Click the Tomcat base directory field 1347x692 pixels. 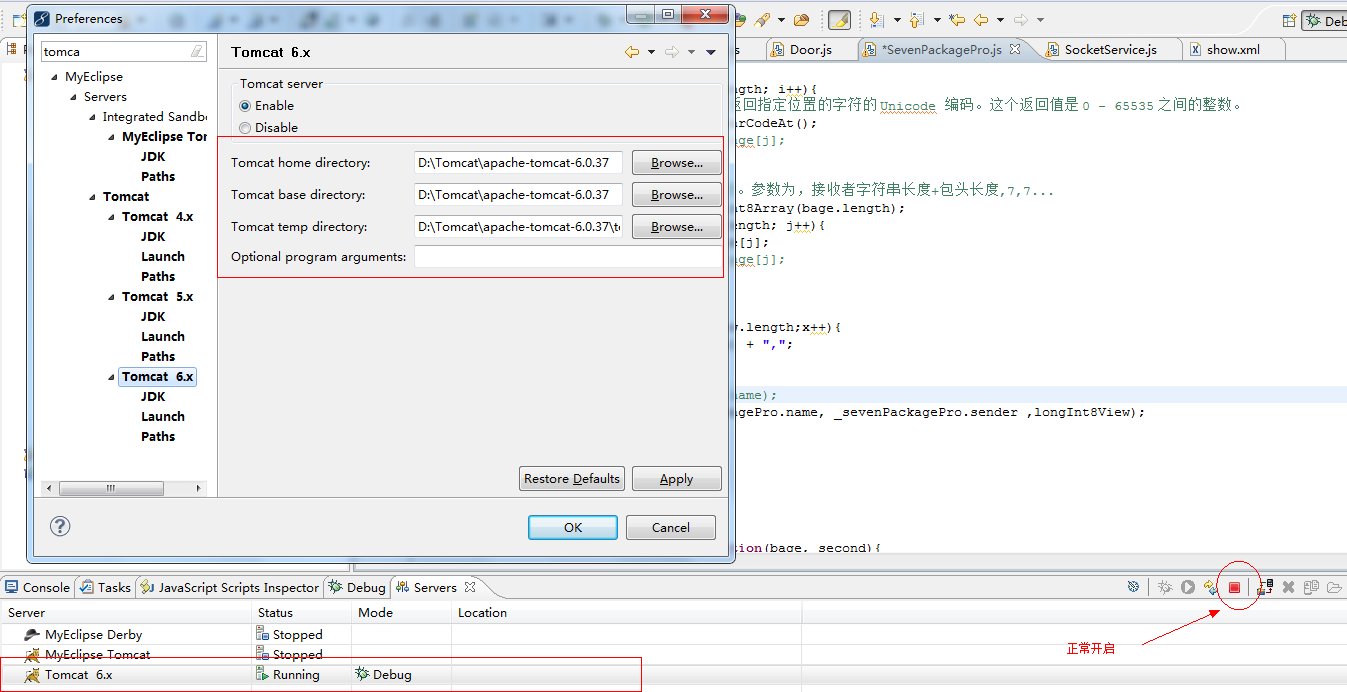[518, 195]
